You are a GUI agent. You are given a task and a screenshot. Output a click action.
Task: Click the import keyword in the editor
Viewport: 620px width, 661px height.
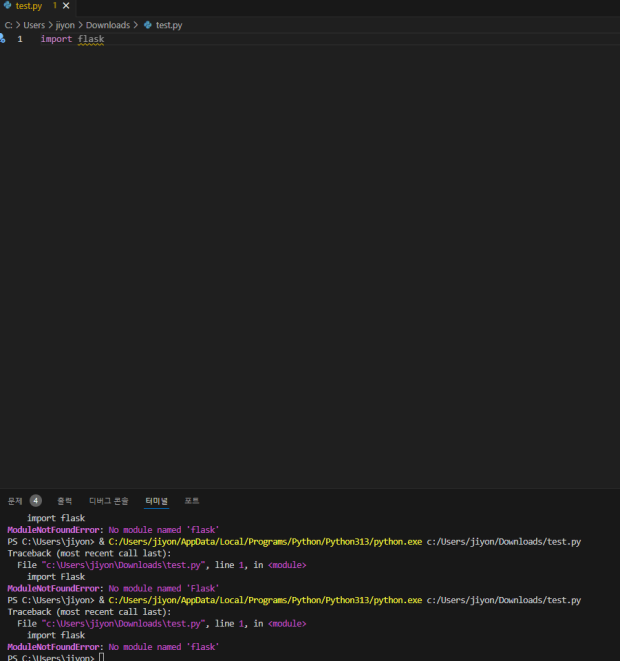pyautogui.click(x=56, y=39)
